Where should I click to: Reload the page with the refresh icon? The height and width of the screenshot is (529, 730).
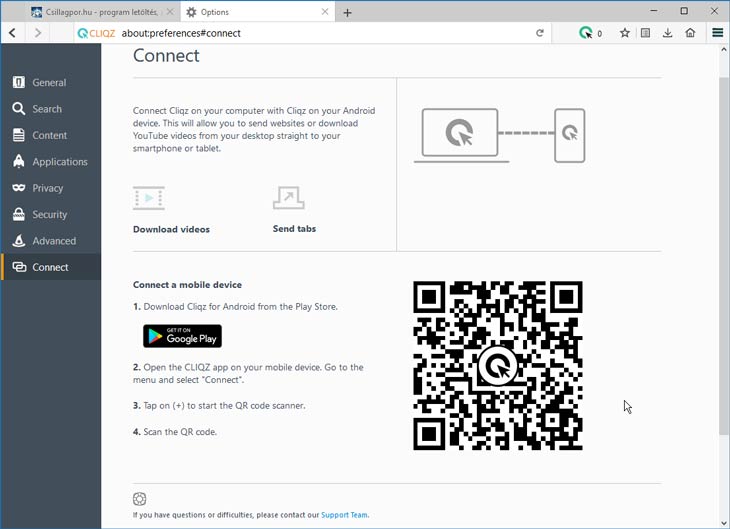[x=540, y=33]
